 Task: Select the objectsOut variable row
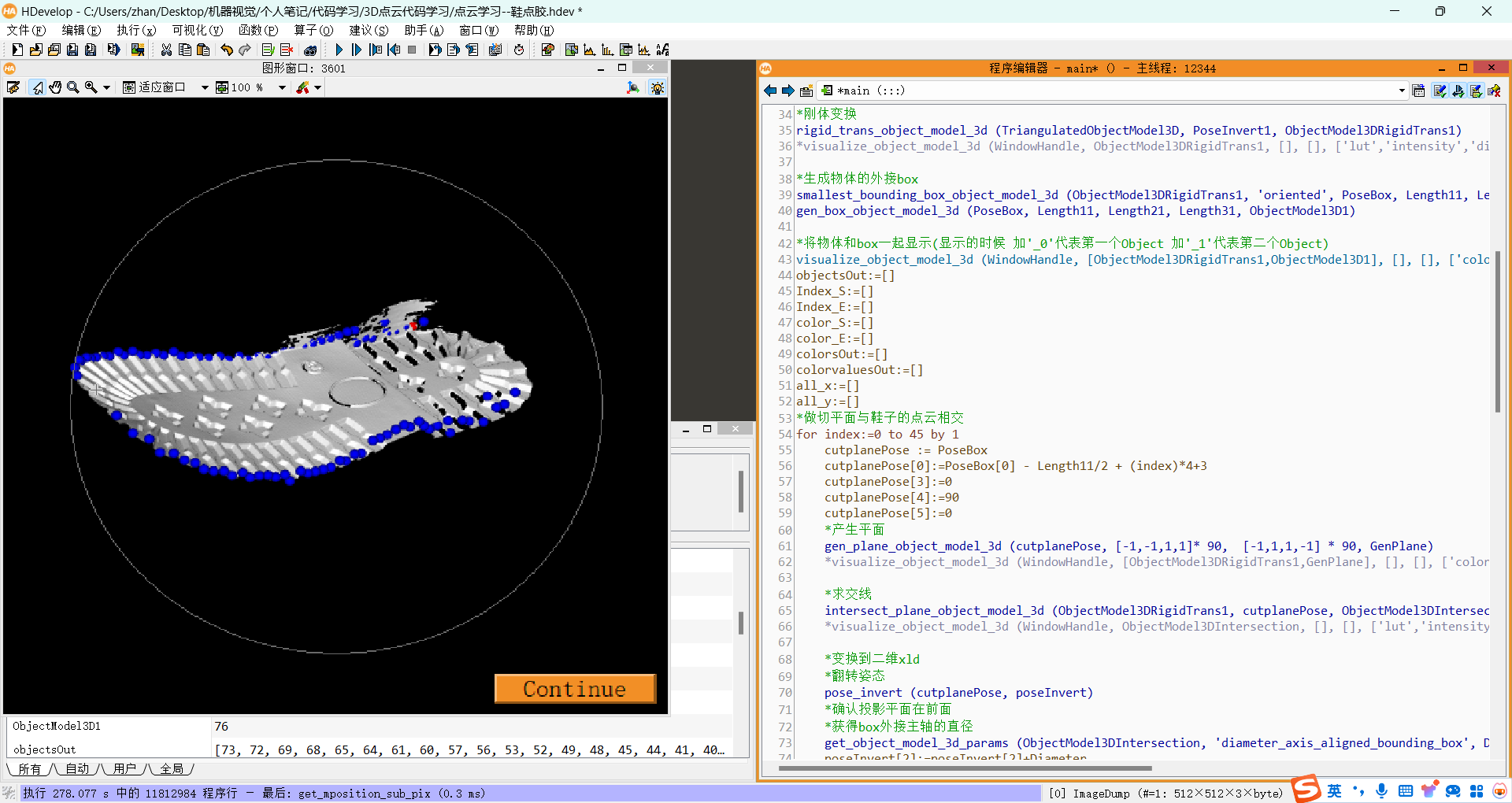[x=45, y=749]
